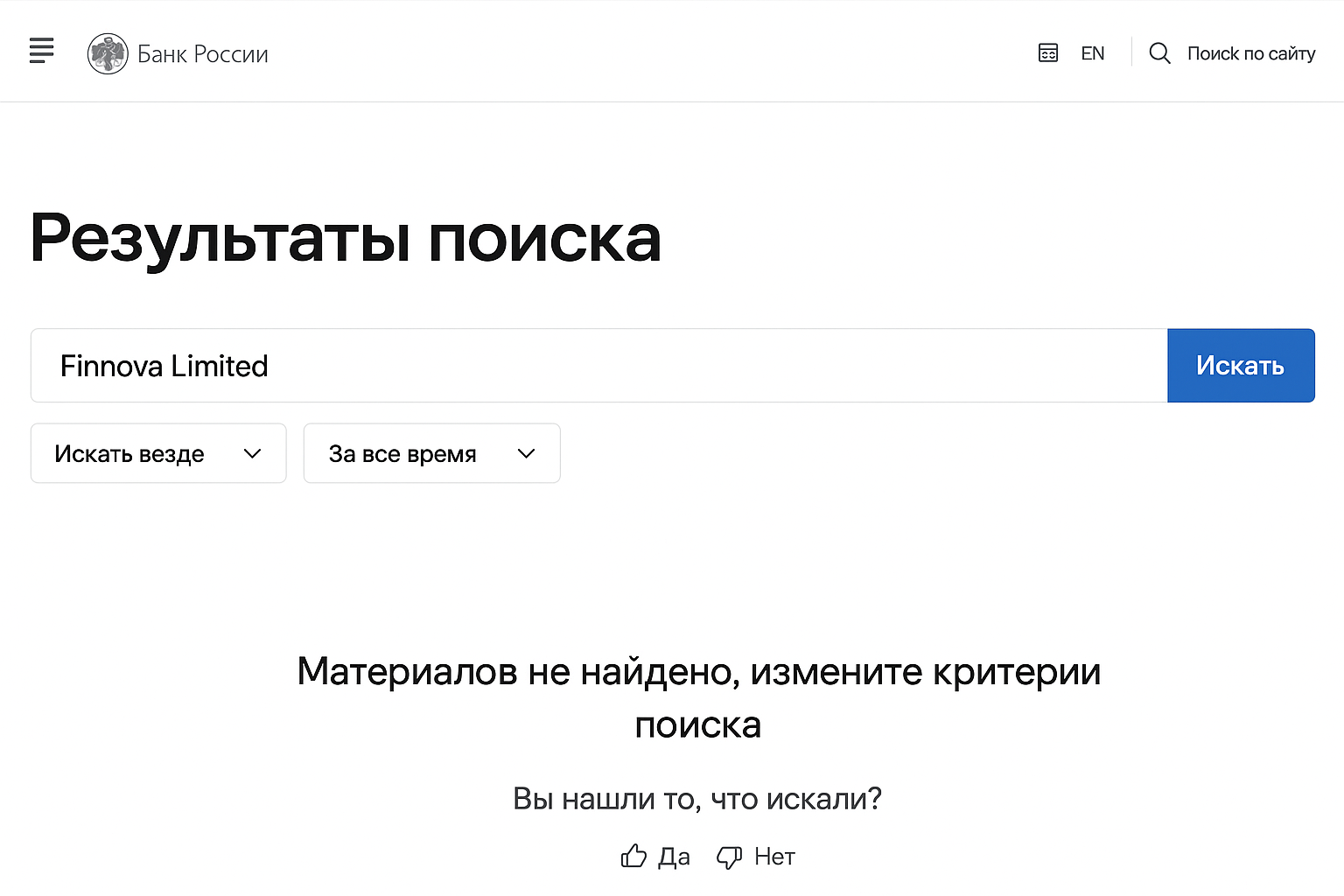Expand the За все время dropdown
Viewport: 1344px width, 896px height.
click(x=431, y=453)
